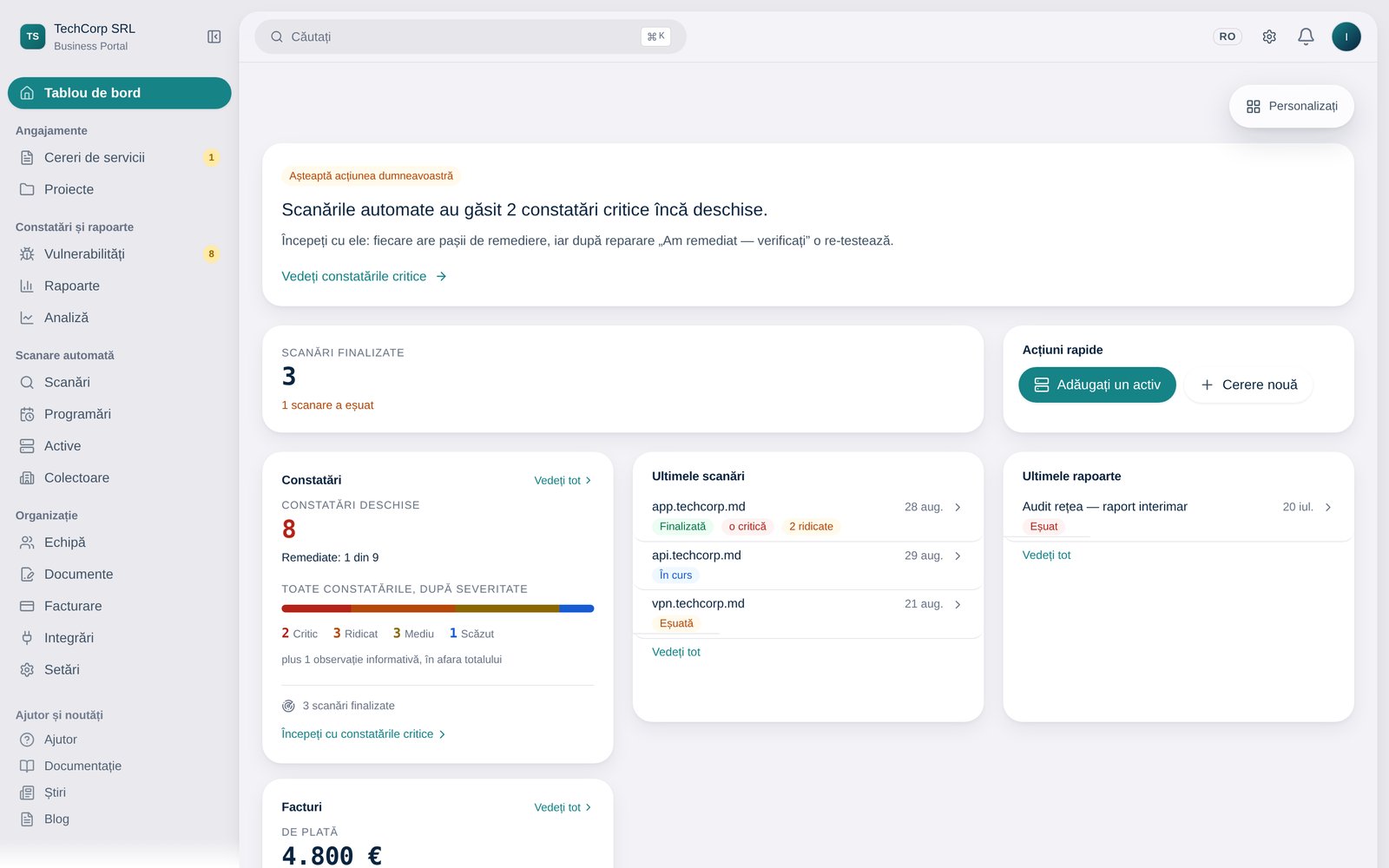Open Proiecte in the sidebar
Image resolution: width=1389 pixels, height=868 pixels.
coord(120,190)
